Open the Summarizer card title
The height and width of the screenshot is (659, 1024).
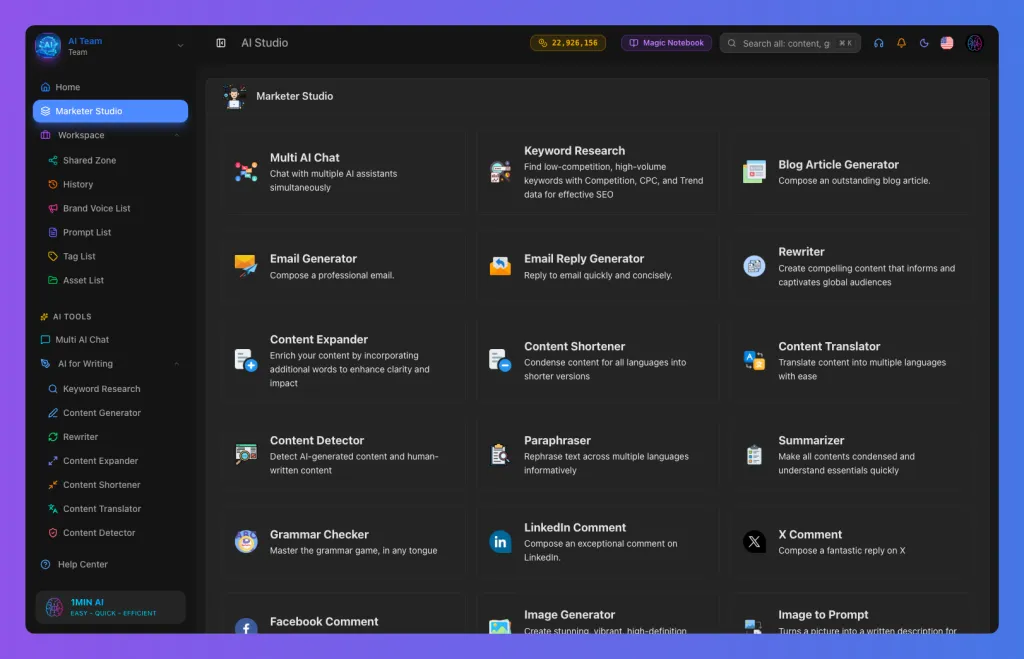(810, 440)
